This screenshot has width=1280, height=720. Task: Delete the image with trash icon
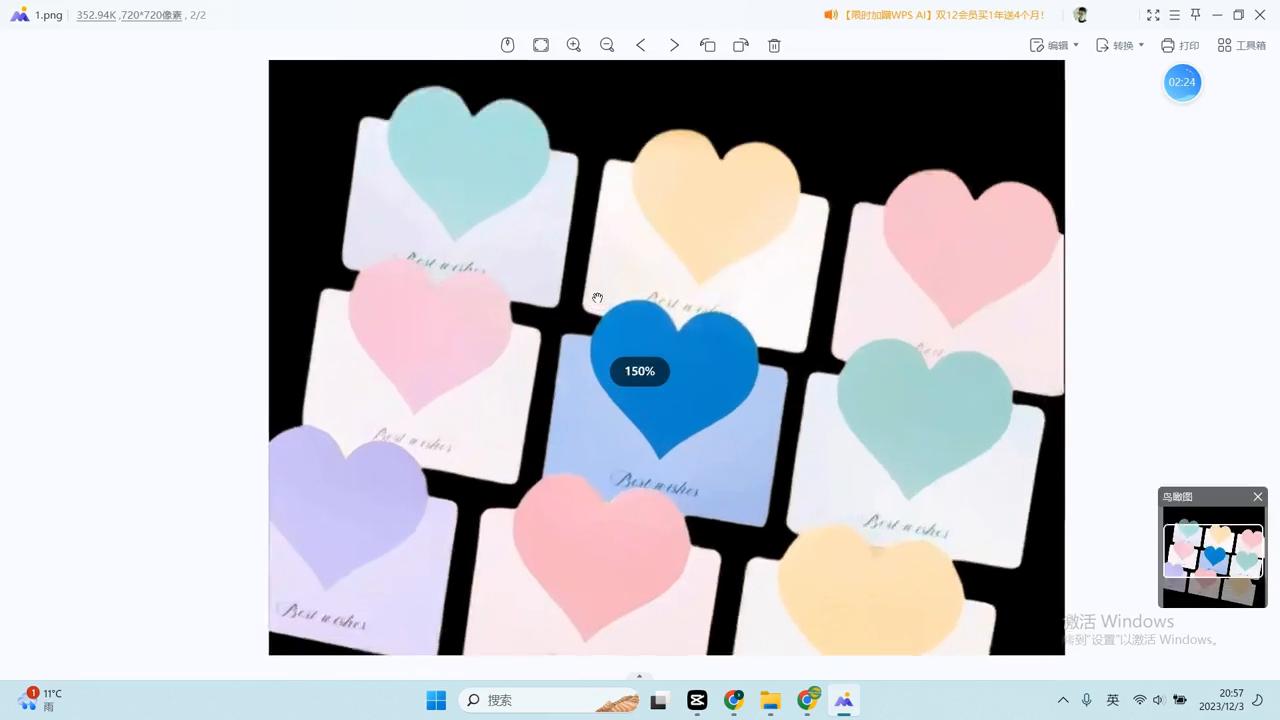coord(774,45)
